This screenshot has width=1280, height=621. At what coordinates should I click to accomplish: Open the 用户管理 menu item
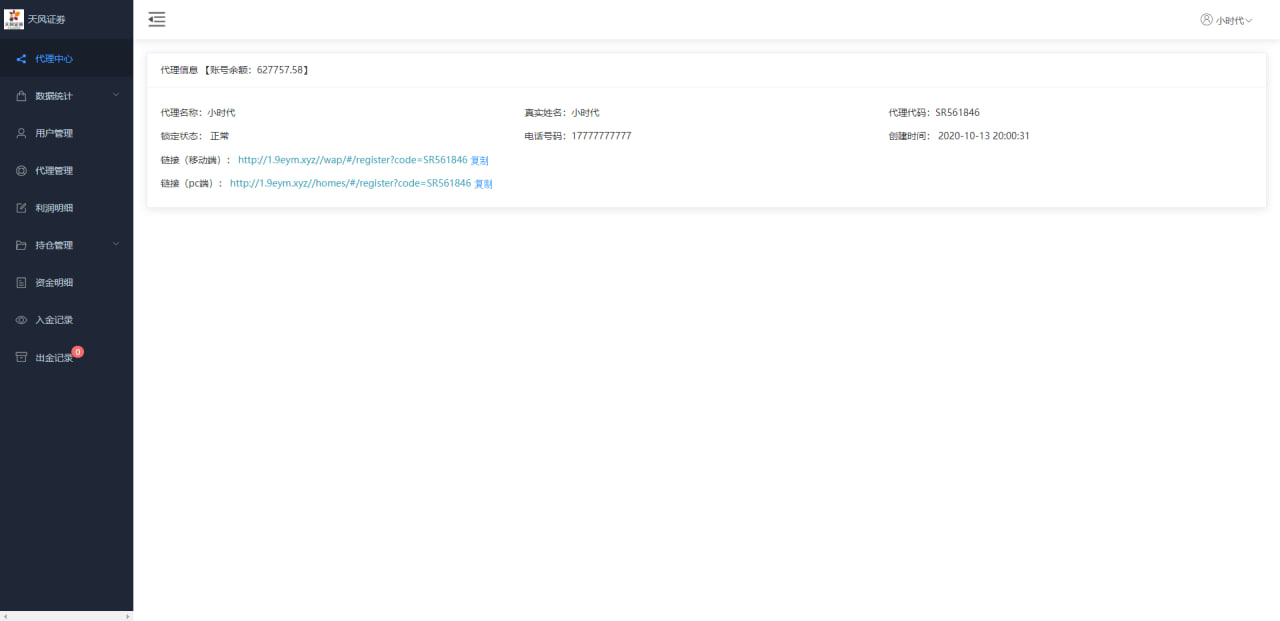[x=66, y=133]
